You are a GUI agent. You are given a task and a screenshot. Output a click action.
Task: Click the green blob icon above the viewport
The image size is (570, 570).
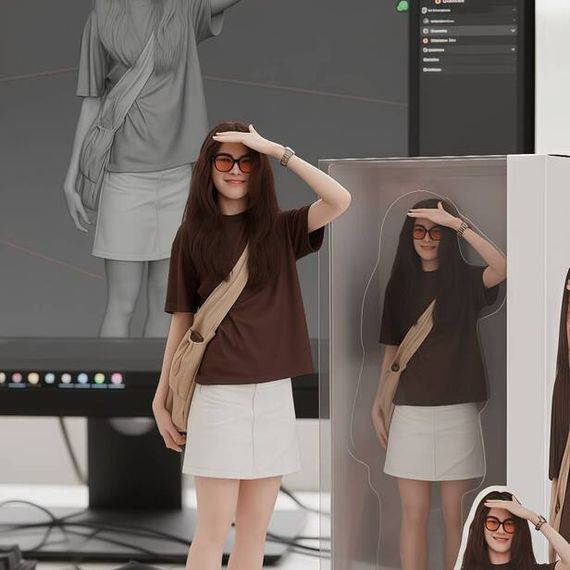(x=402, y=6)
